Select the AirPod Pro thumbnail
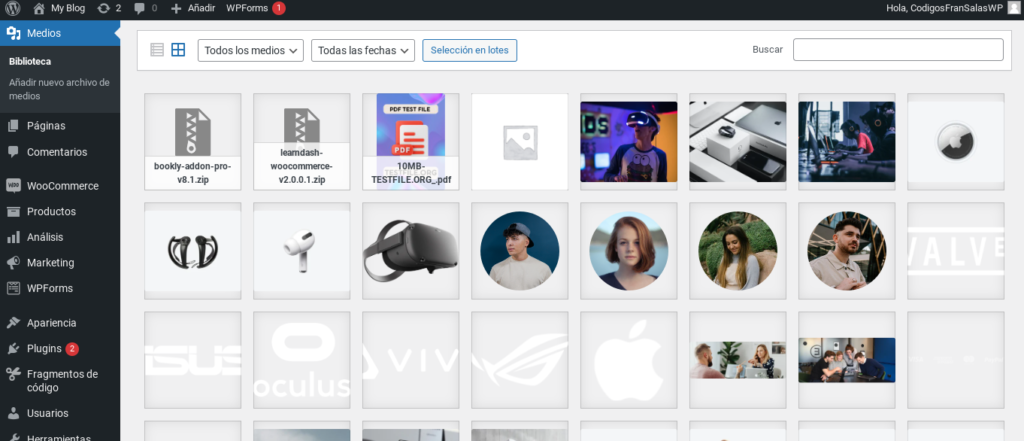The image size is (1024, 441). [x=302, y=251]
